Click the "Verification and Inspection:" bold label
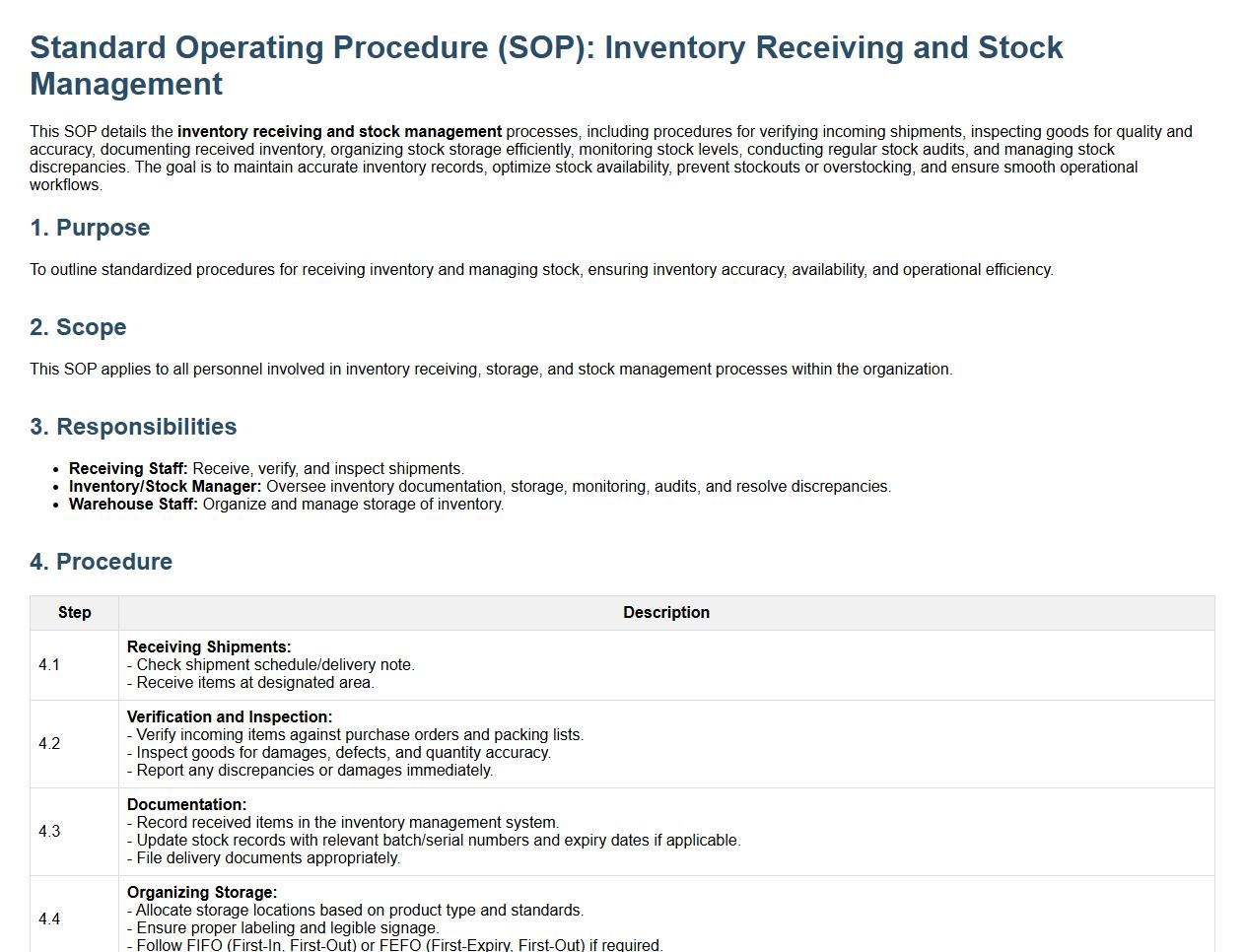This screenshot has height=952, width=1245. [230, 717]
